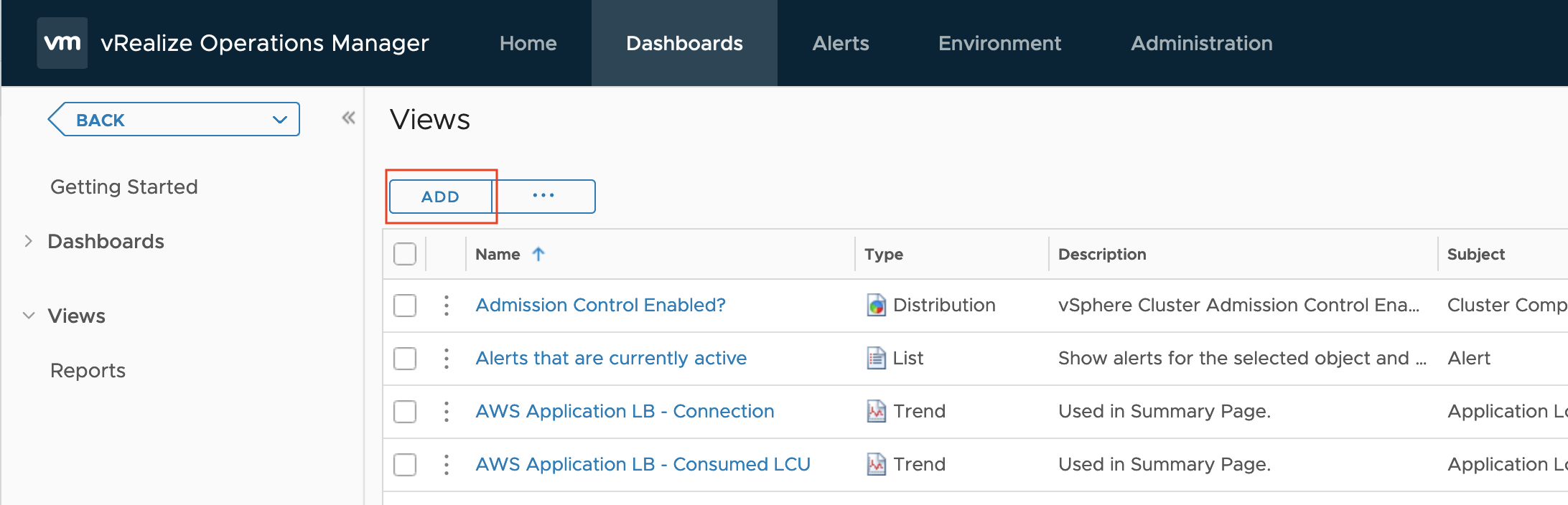The image size is (1568, 505).
Task: Open the row actions menu for Alerts that are currently active
Action: click(x=447, y=359)
